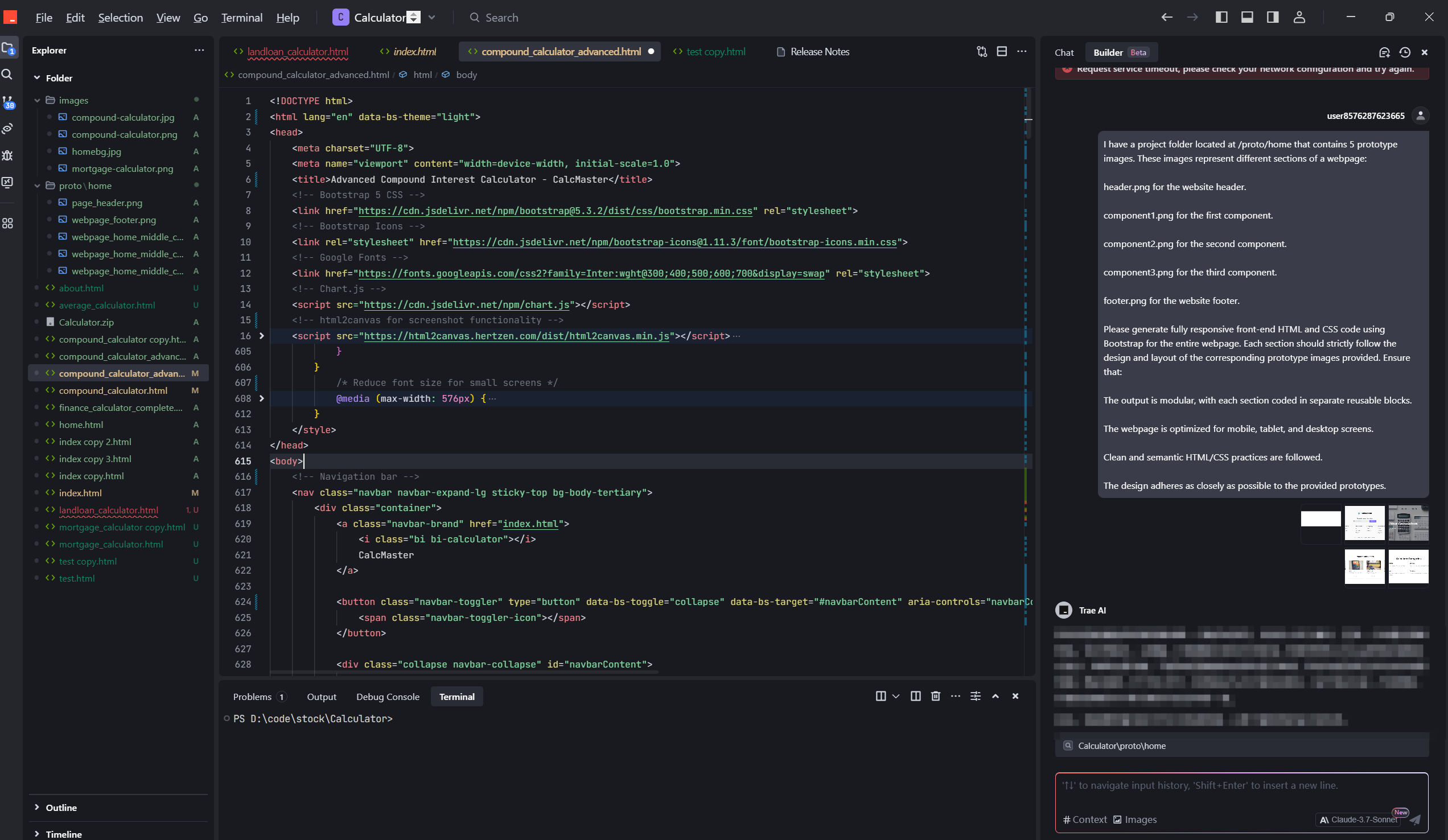The height and width of the screenshot is (840, 1448).
Task: Click the body breadcrumb segment
Action: [x=466, y=75]
